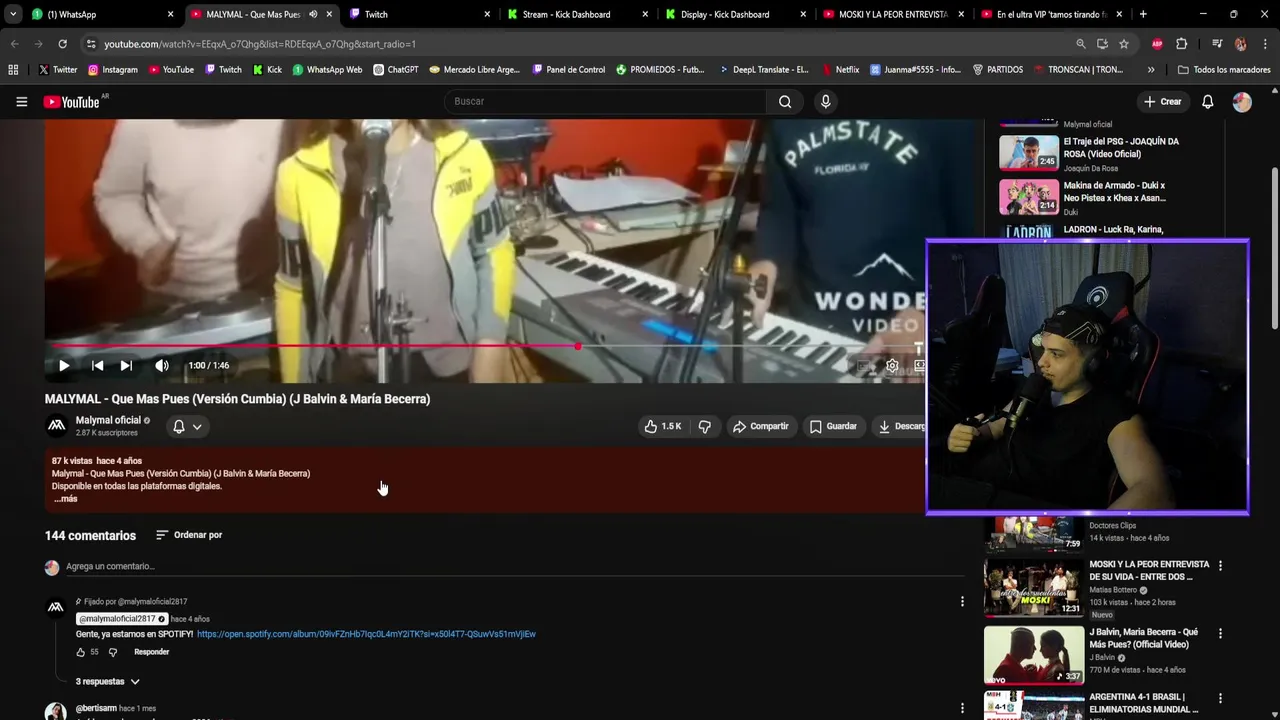Switch to MOSKI Y LA PEOR ENTREVISTA tab
Viewport: 1280px width, 720px height.
[892, 14]
